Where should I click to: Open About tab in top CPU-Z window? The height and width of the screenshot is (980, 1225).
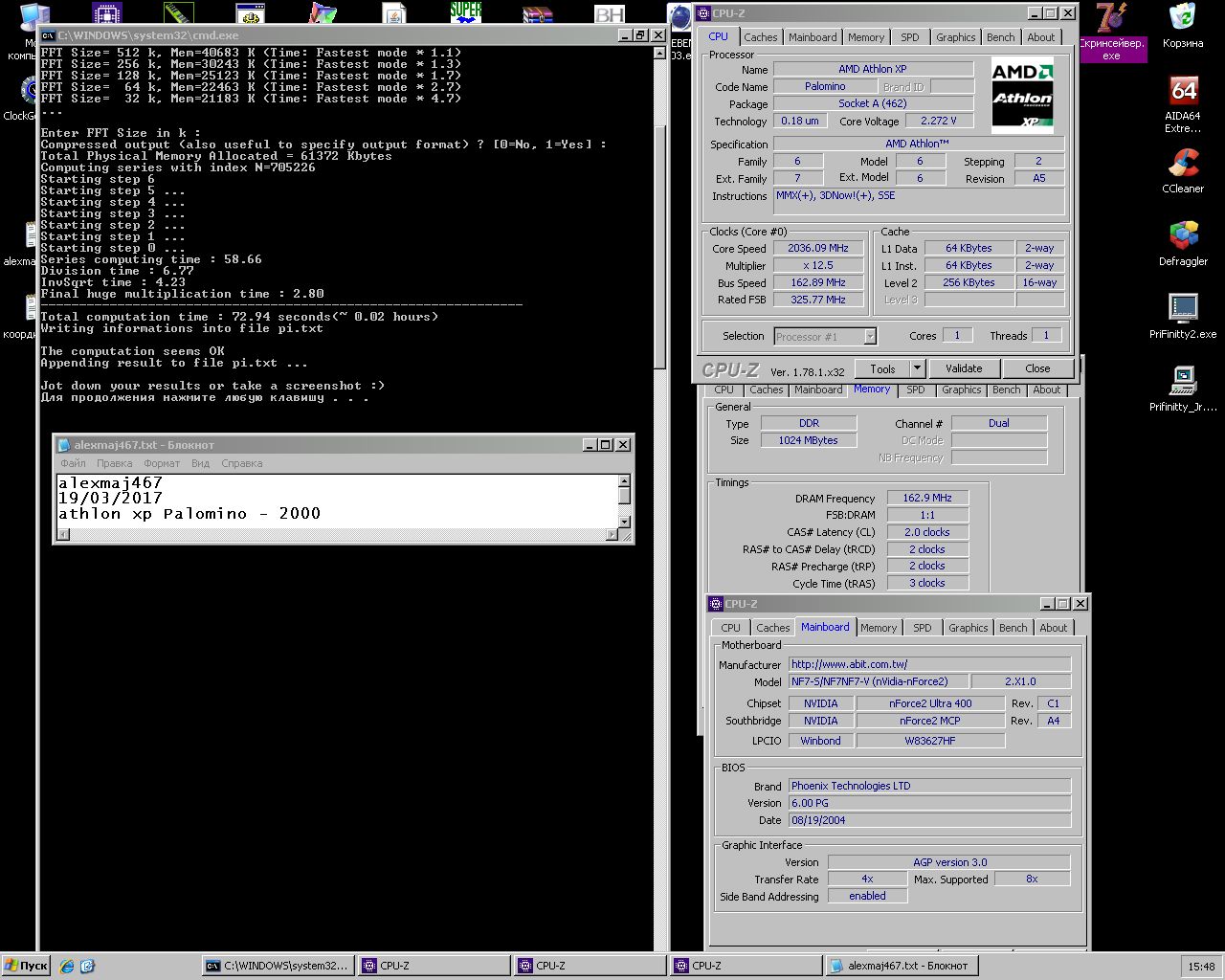click(x=1041, y=37)
